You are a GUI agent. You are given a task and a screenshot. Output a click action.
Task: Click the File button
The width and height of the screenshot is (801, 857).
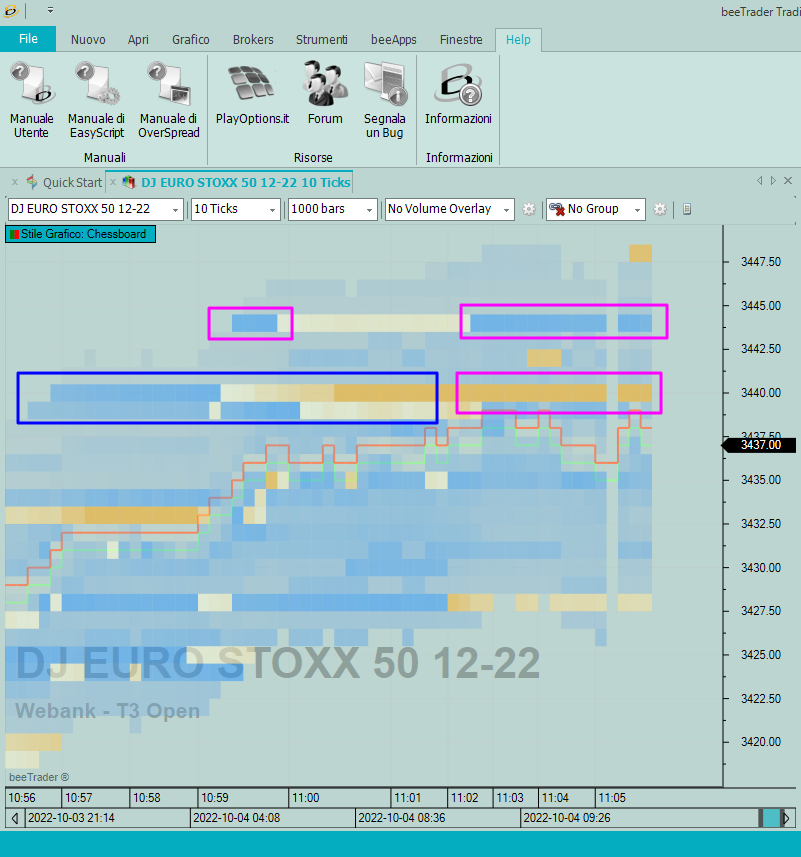pyautogui.click(x=28, y=39)
